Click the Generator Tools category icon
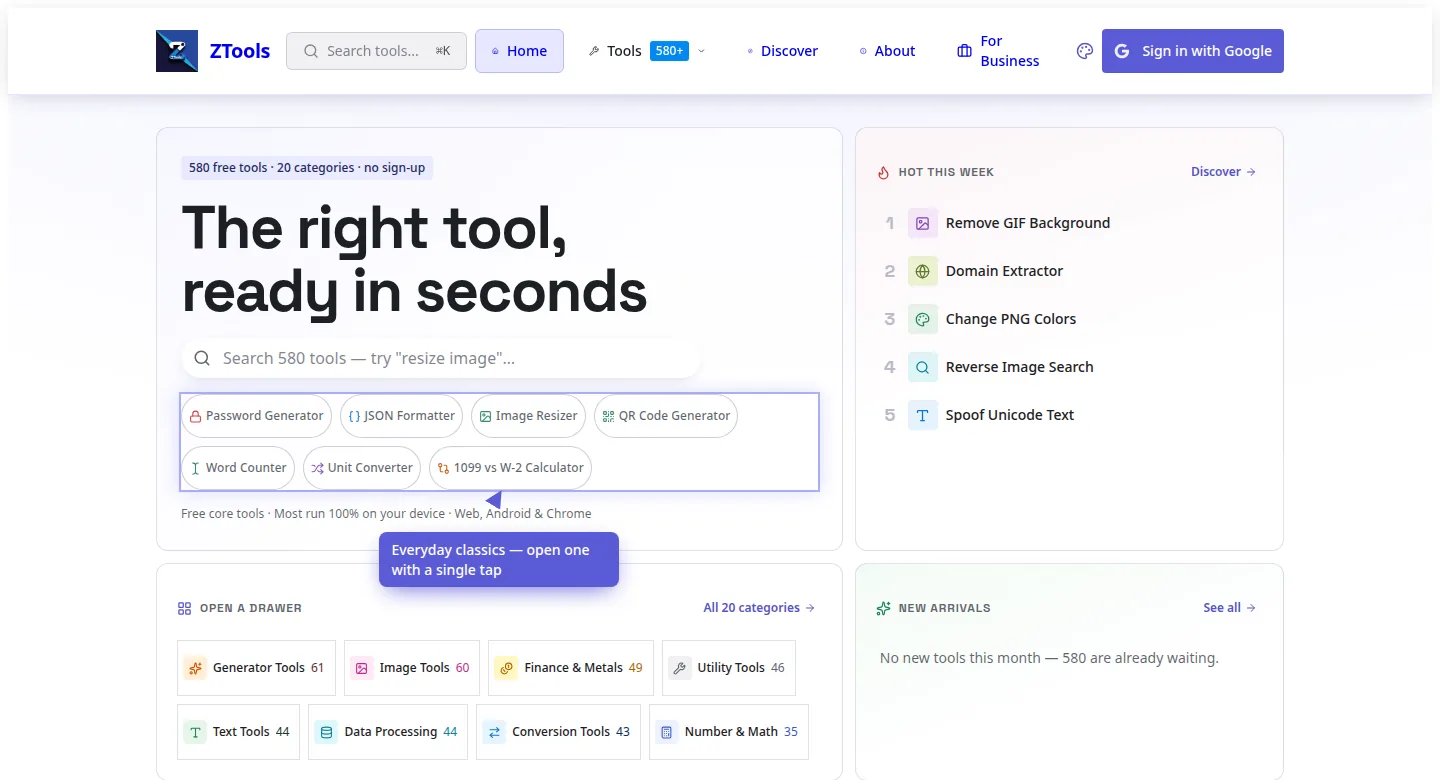1440x780 pixels. (195, 668)
